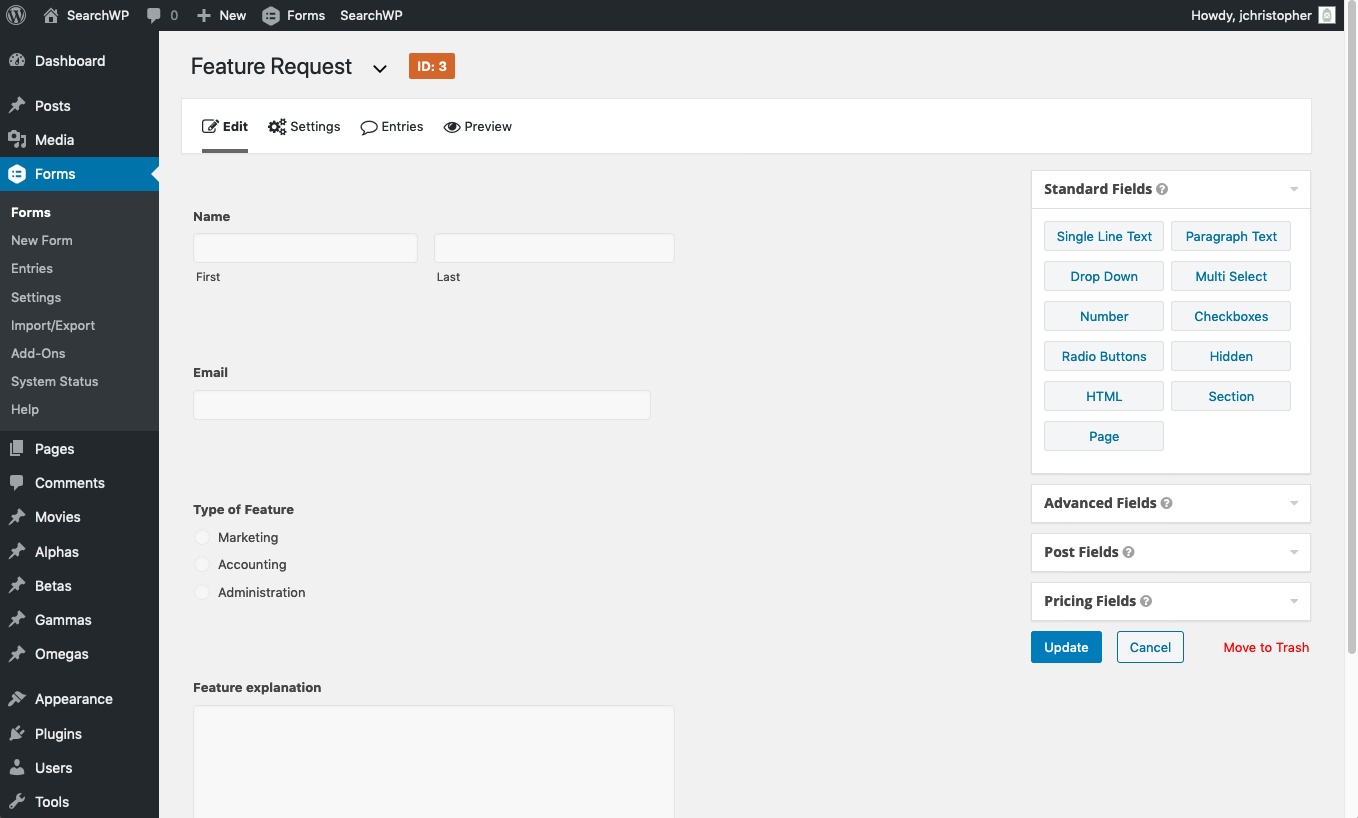Image resolution: width=1358 pixels, height=818 pixels.
Task: Click the help icon beside Pricing Fields
Action: [1146, 601]
